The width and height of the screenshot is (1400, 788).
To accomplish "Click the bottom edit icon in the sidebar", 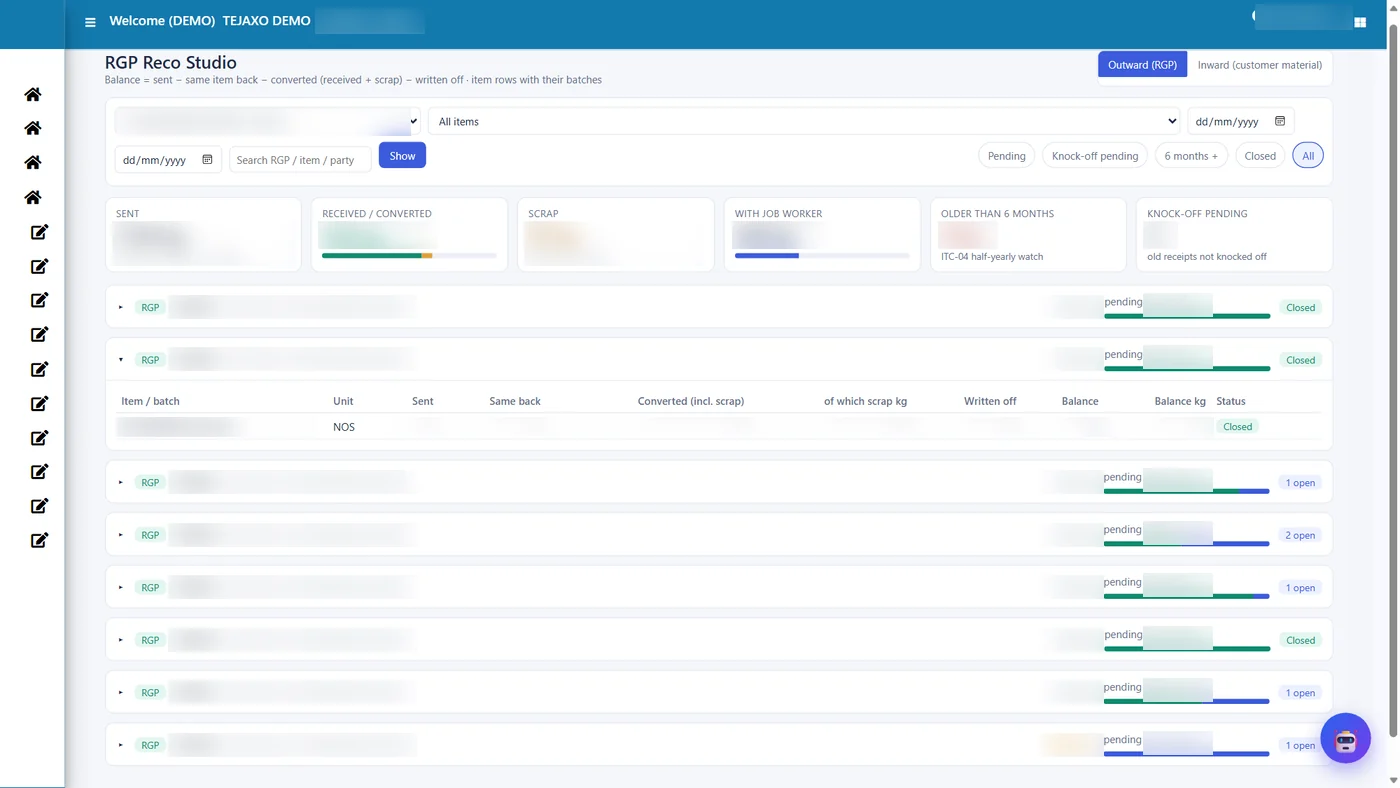I will [39, 540].
